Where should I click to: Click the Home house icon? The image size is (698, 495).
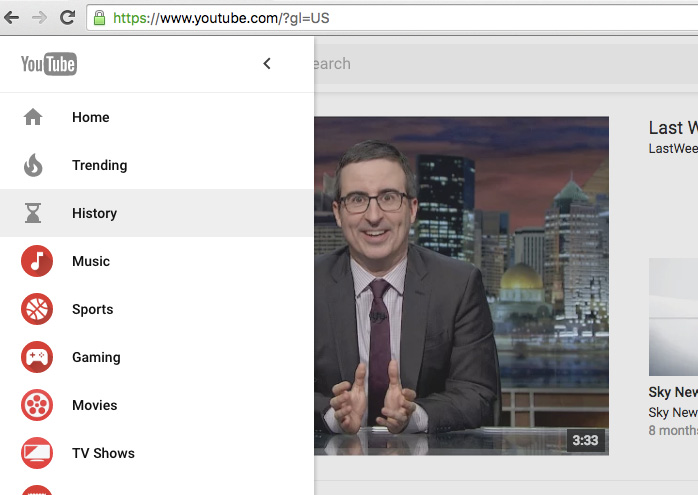(x=33, y=117)
